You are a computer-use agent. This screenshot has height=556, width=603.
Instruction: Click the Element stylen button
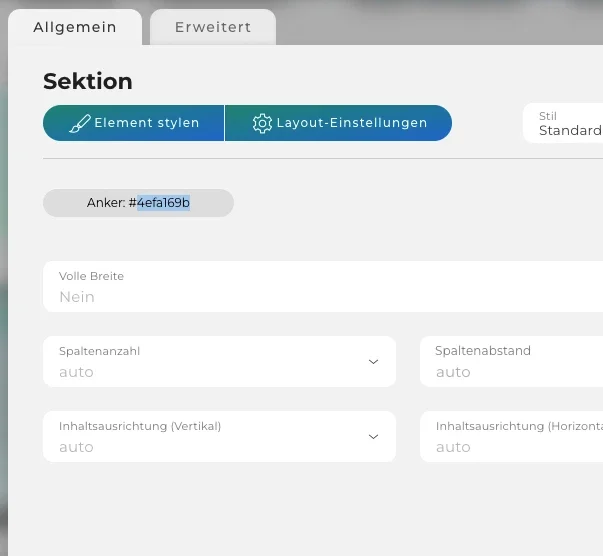click(x=133, y=123)
